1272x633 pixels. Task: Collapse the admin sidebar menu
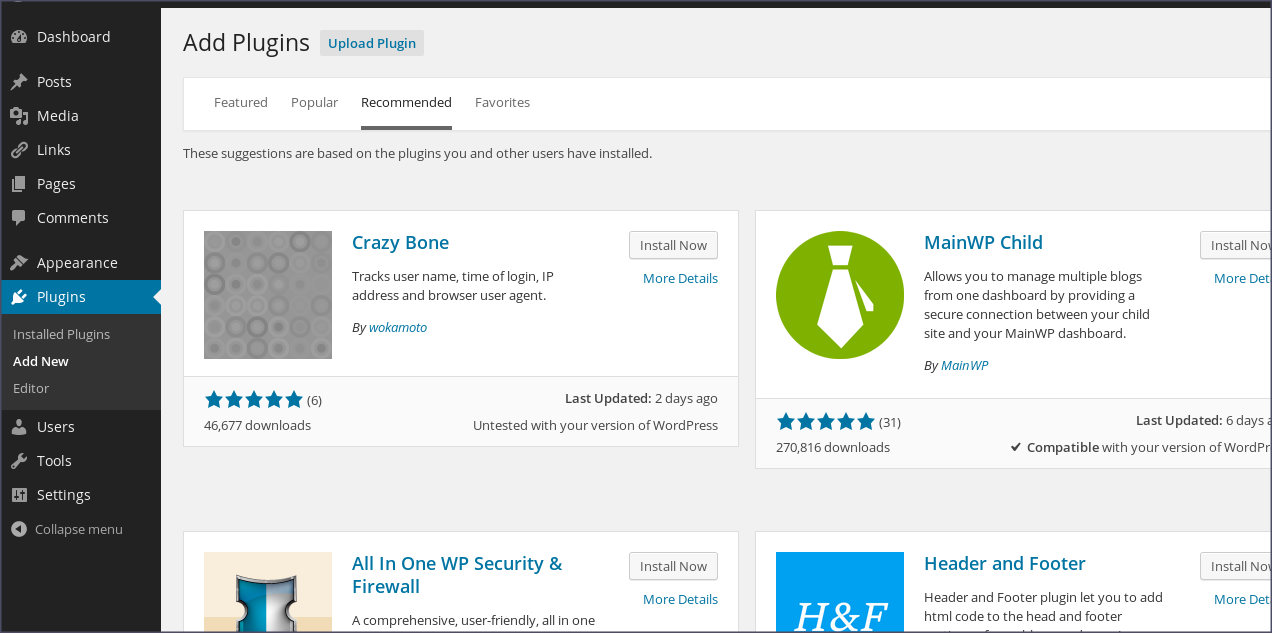tap(67, 529)
